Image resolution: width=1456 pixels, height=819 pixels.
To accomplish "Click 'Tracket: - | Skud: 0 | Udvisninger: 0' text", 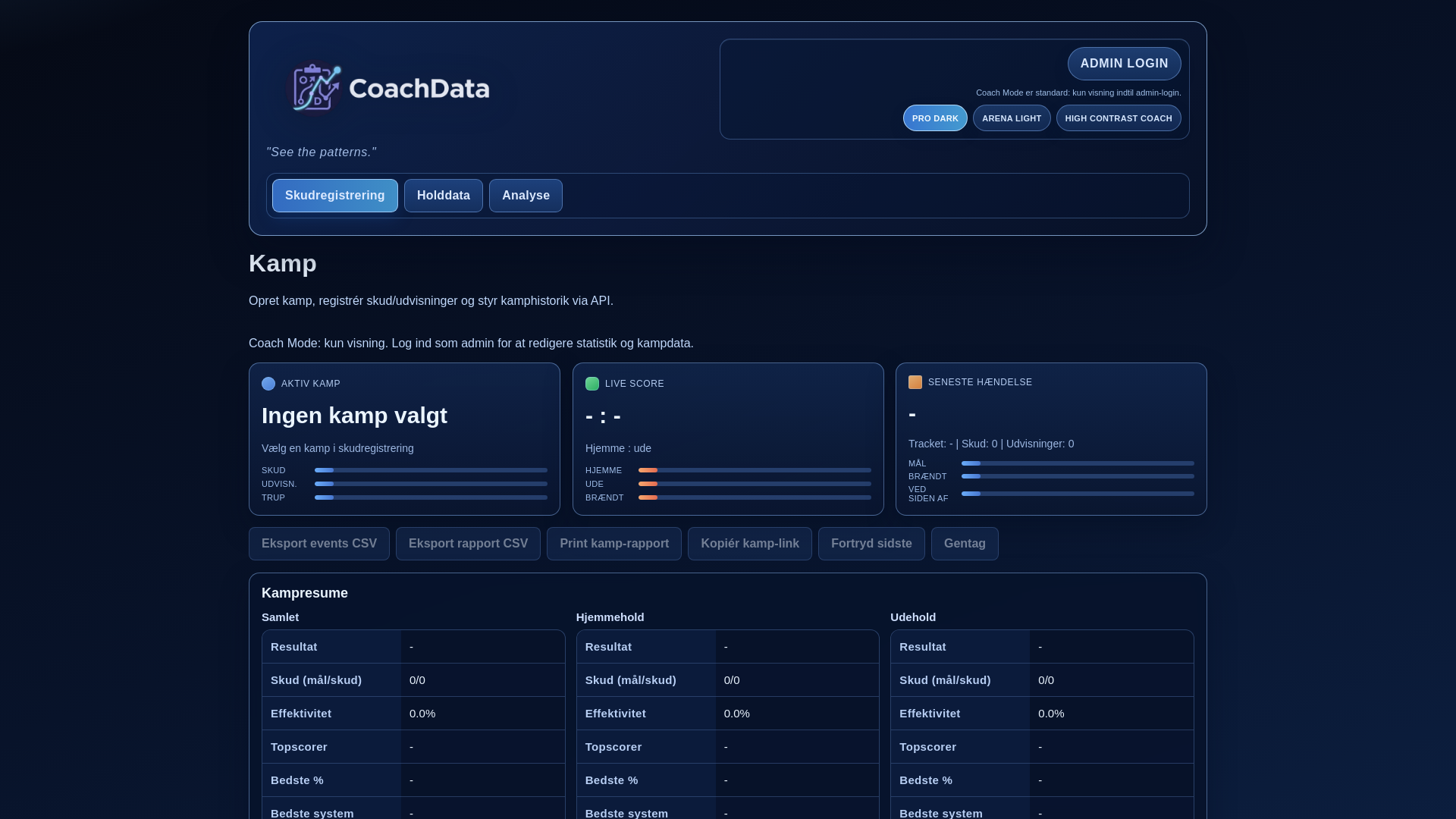I will [x=991, y=444].
